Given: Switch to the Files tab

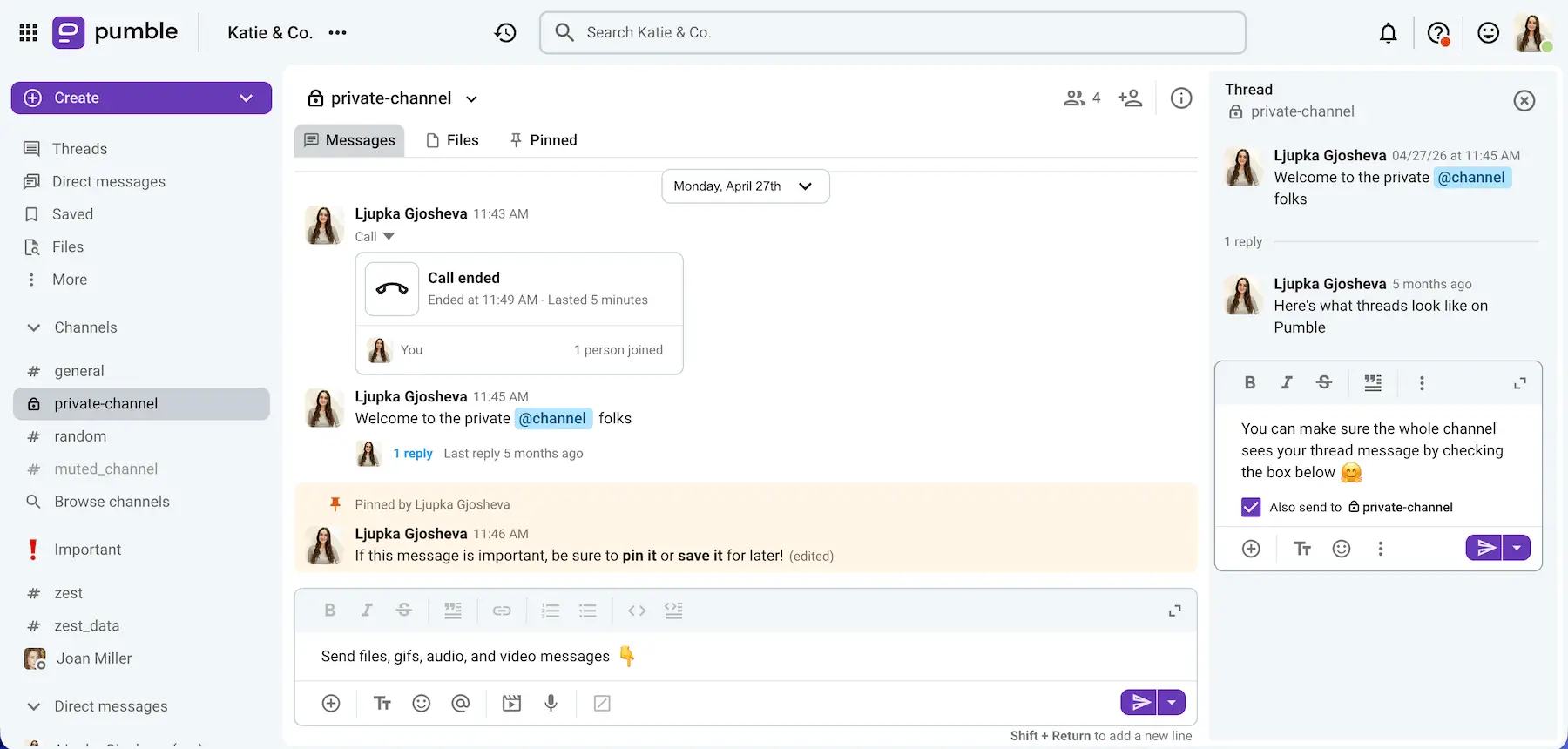Looking at the screenshot, I should 452,140.
